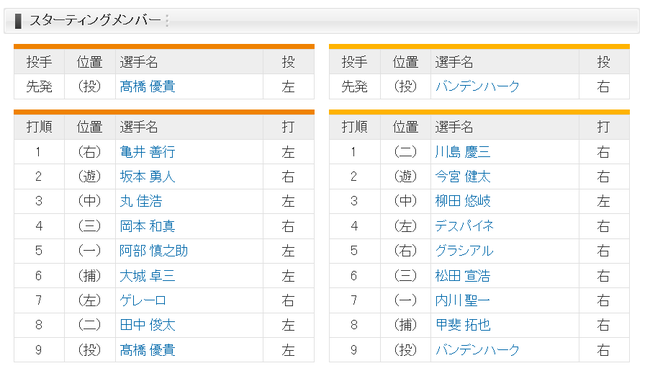
Task: Select shortstop 今宮 健太
Action: pyautogui.click(x=463, y=177)
